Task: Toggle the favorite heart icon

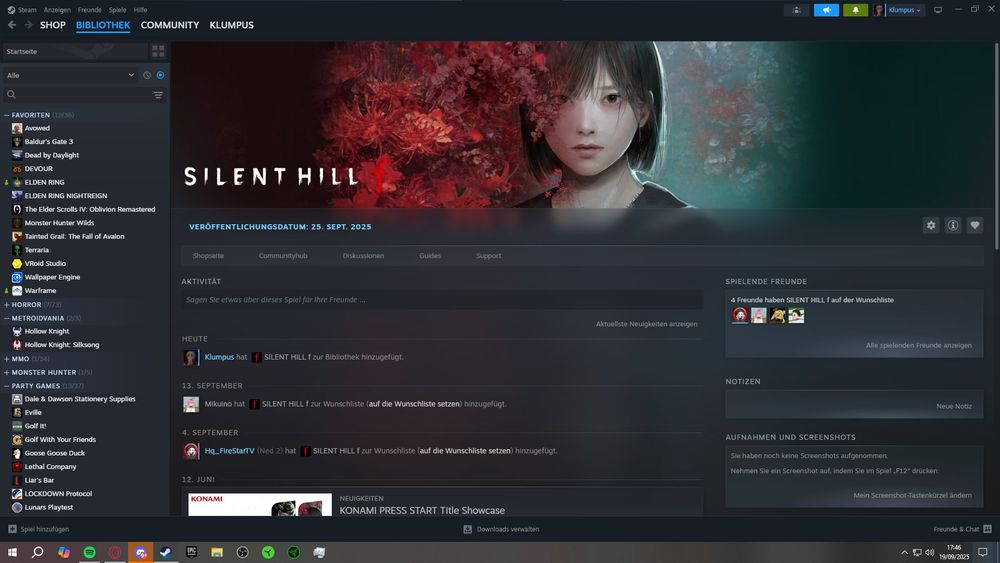Action: (x=974, y=225)
